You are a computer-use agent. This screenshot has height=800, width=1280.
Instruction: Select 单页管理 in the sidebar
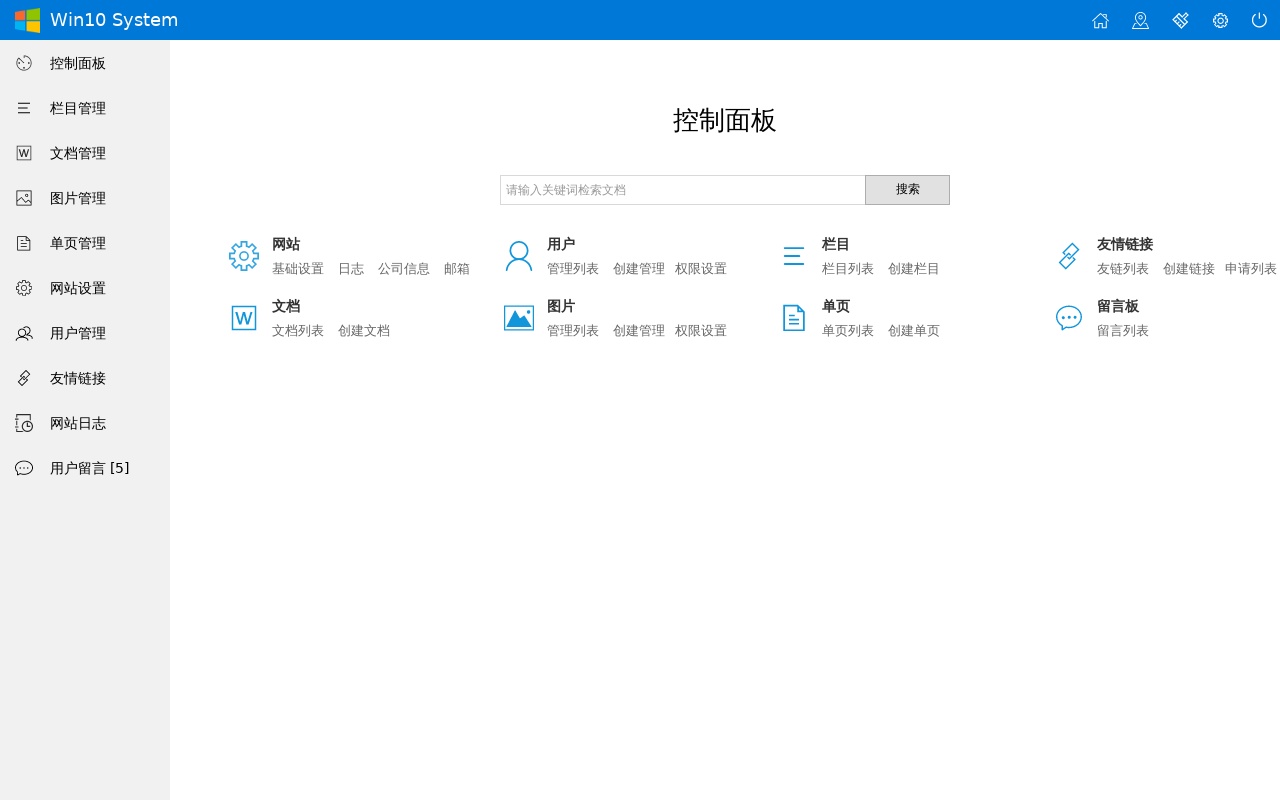78,243
